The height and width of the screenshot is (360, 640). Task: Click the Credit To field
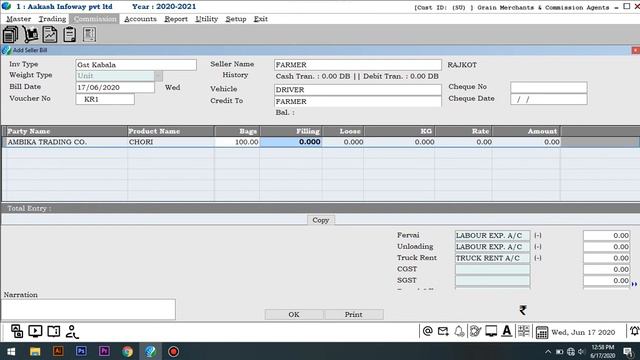(x=358, y=101)
